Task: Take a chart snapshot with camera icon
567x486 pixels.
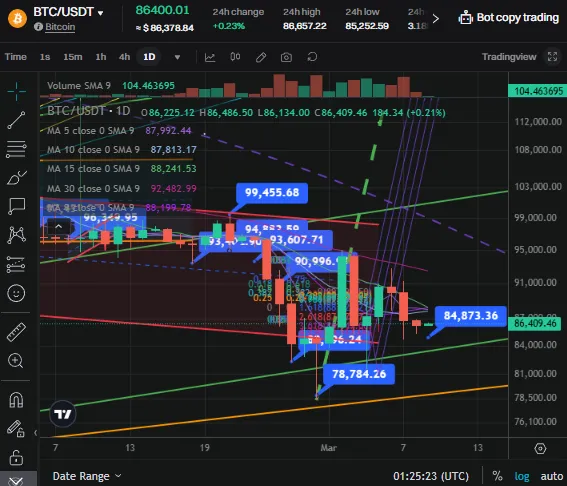Action: pyautogui.click(x=286, y=57)
